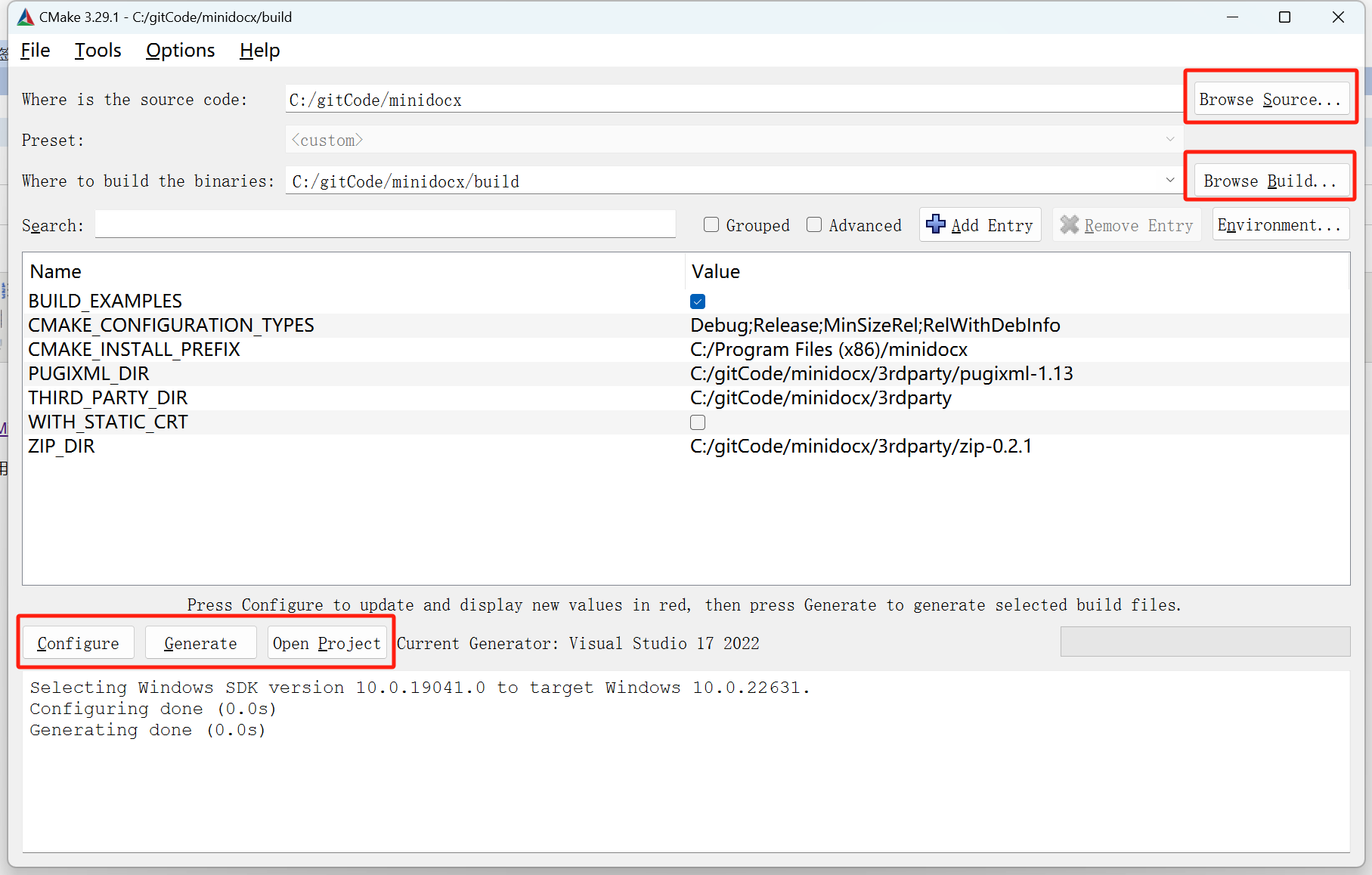Image resolution: width=1372 pixels, height=875 pixels.
Task: Click the Generate button
Action: click(200, 643)
